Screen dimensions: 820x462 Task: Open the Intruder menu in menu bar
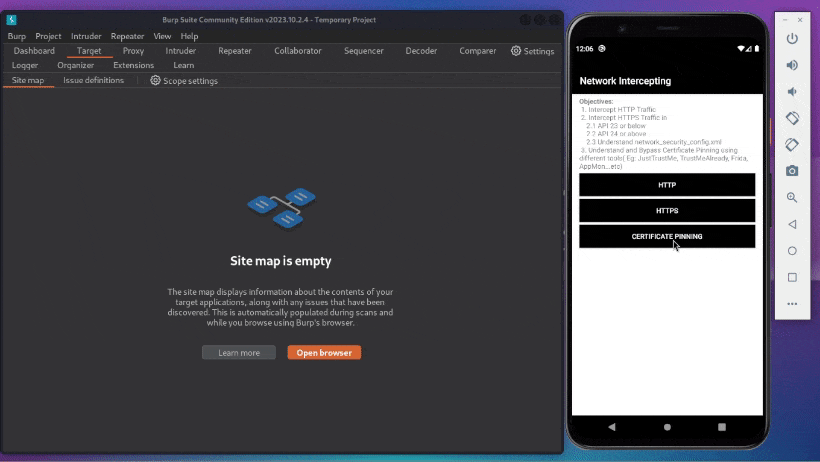(86, 36)
